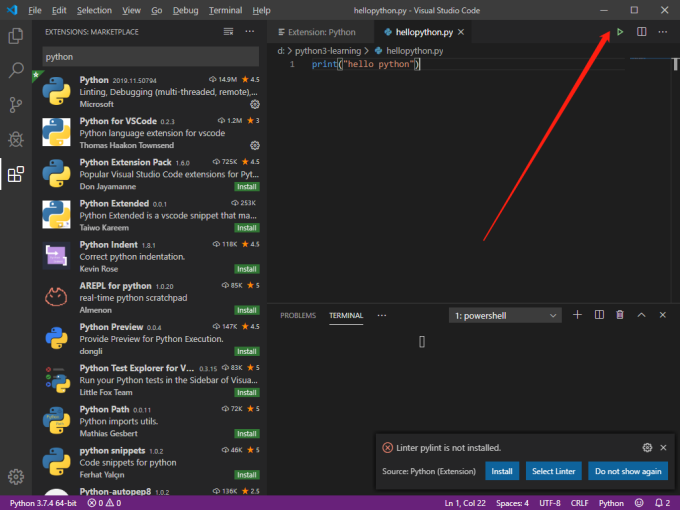Open panel overflow ellipsis next to TERMINAL
This screenshot has height=510, width=680.
pyautogui.click(x=382, y=316)
